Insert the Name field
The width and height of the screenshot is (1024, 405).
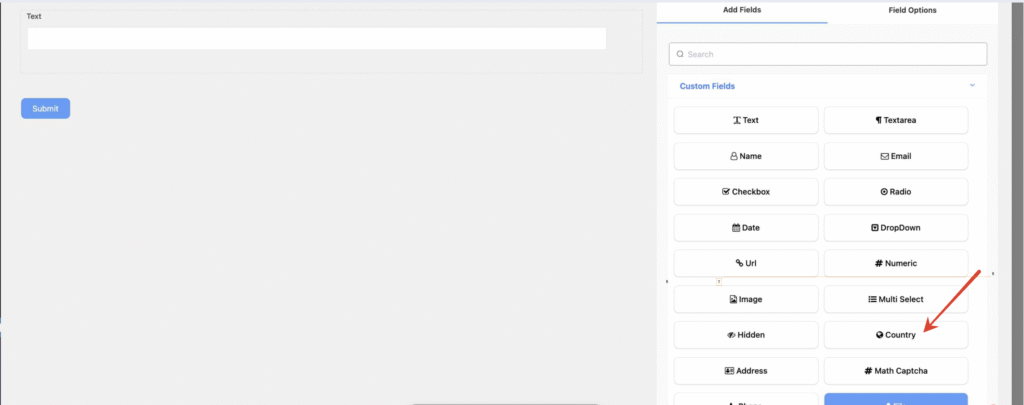pyautogui.click(x=746, y=156)
